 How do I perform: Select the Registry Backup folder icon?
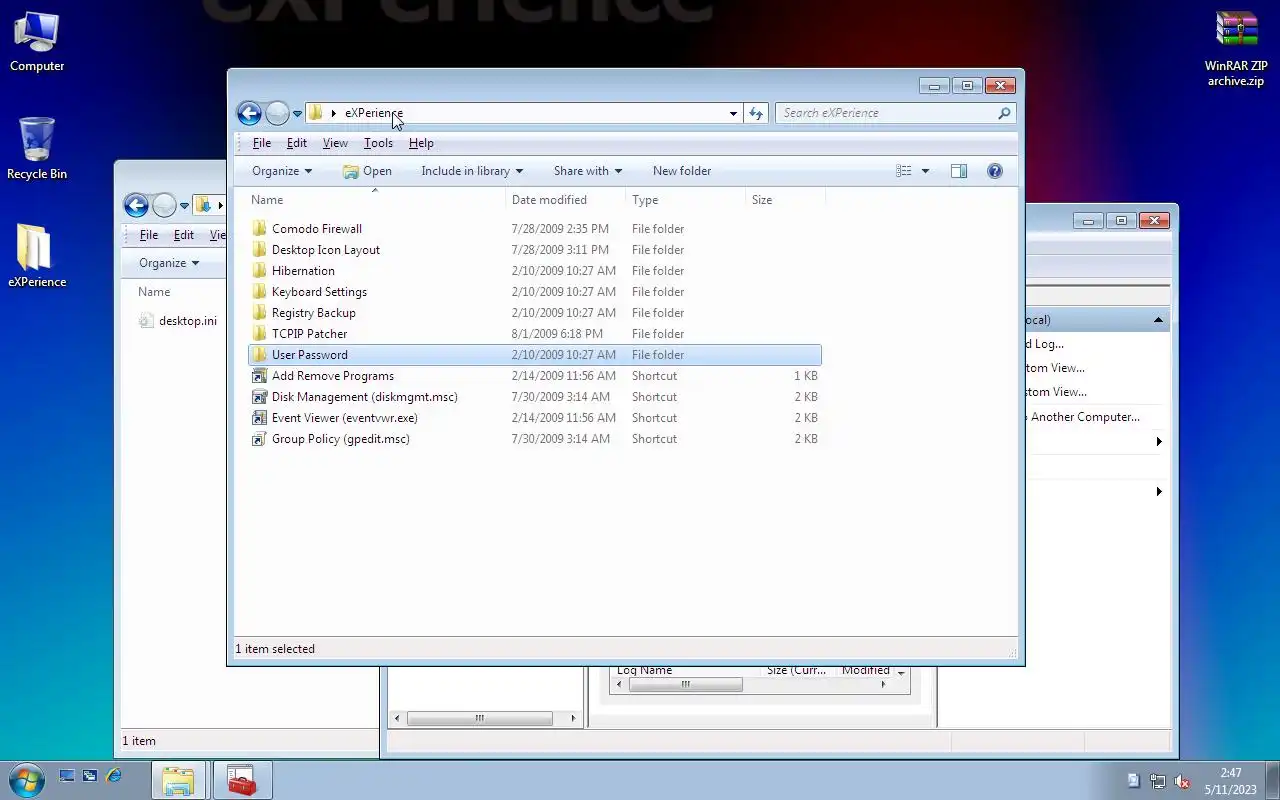(x=260, y=313)
